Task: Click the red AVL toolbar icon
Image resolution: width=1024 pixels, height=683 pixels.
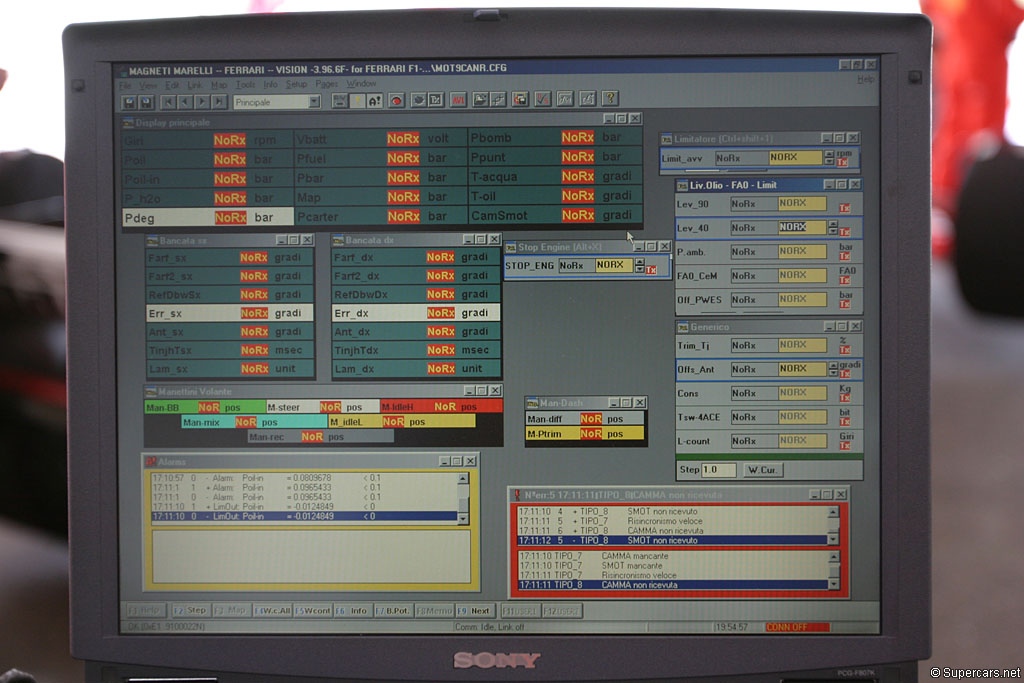Action: [458, 100]
